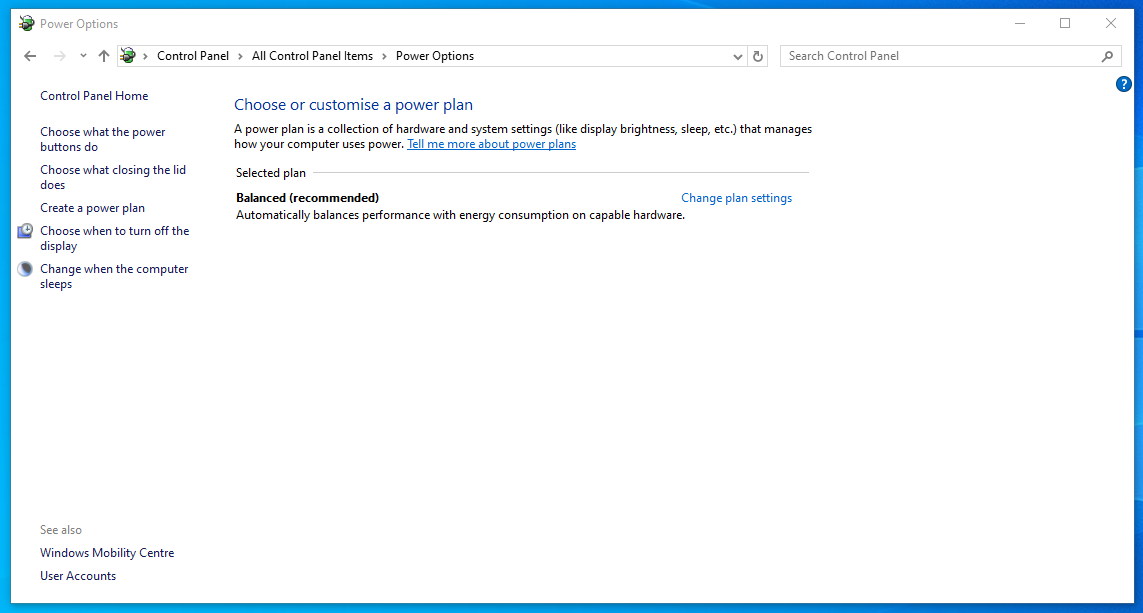Open Windows Mobility Centre link
Screen dimensions: 1143x613
click(x=107, y=553)
